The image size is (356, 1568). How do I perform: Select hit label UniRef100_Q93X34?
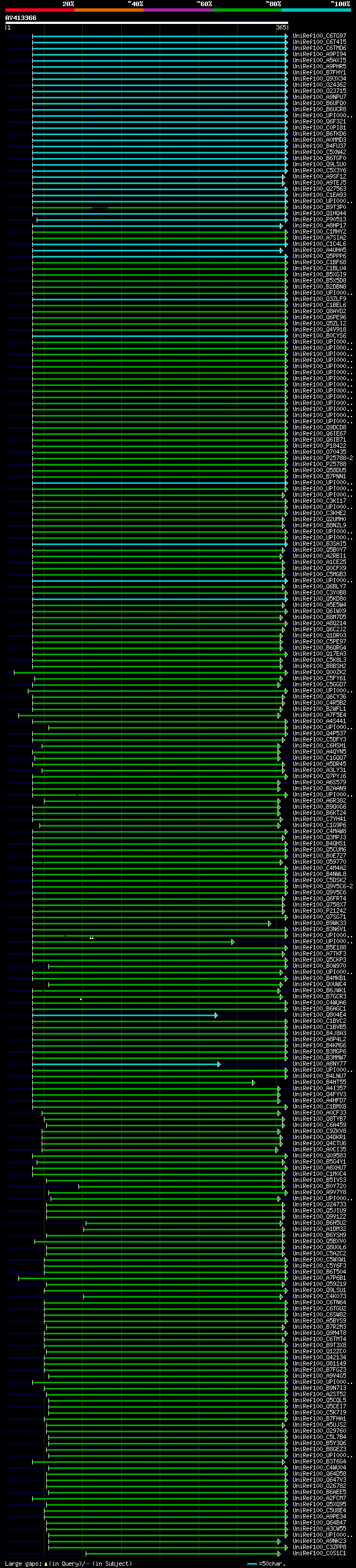pyautogui.click(x=319, y=78)
